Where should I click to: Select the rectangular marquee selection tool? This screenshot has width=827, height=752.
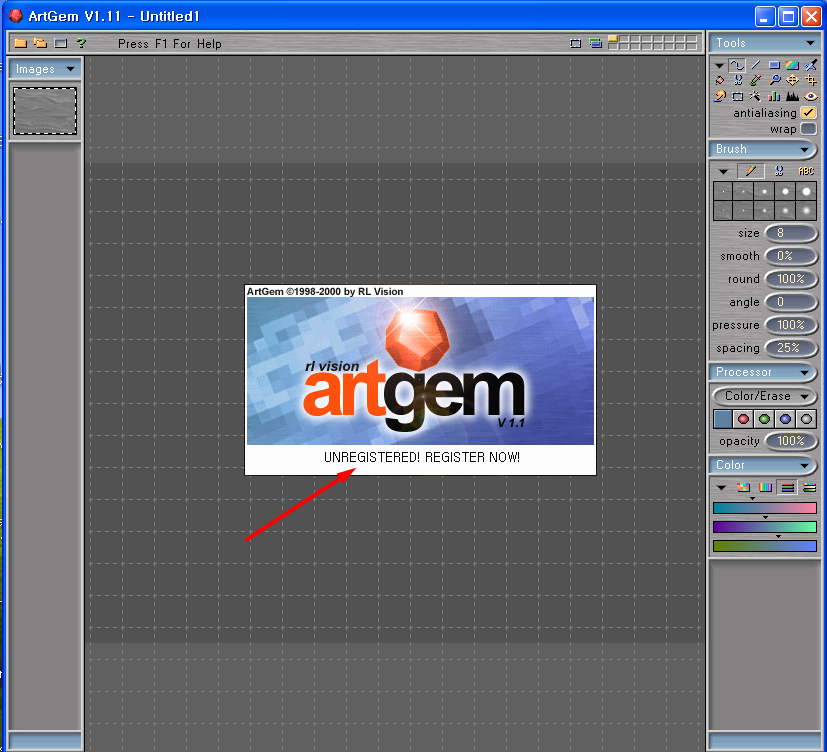point(738,96)
